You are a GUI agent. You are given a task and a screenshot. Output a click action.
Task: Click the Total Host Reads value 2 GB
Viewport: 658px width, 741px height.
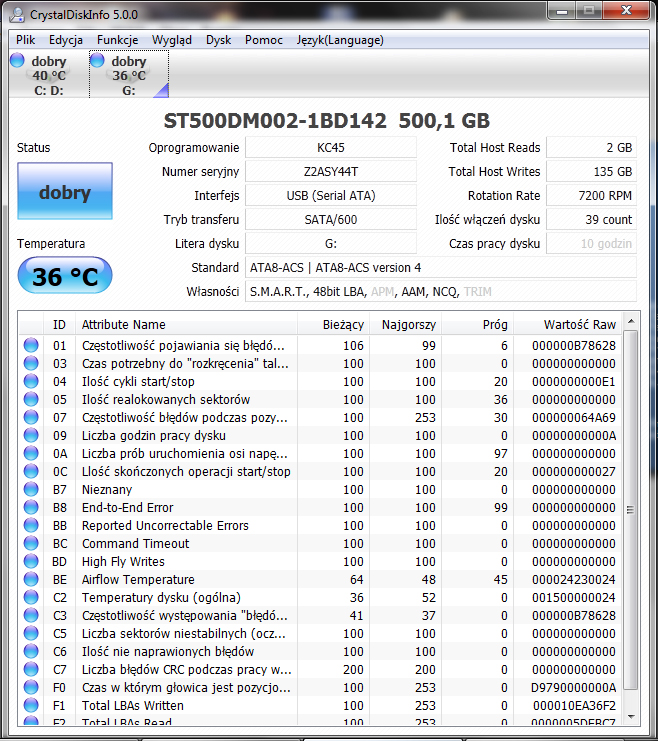coord(591,148)
